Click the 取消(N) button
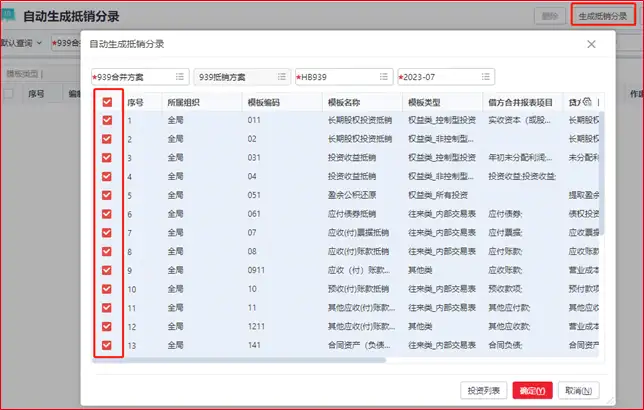The image size is (644, 410). 578,390
